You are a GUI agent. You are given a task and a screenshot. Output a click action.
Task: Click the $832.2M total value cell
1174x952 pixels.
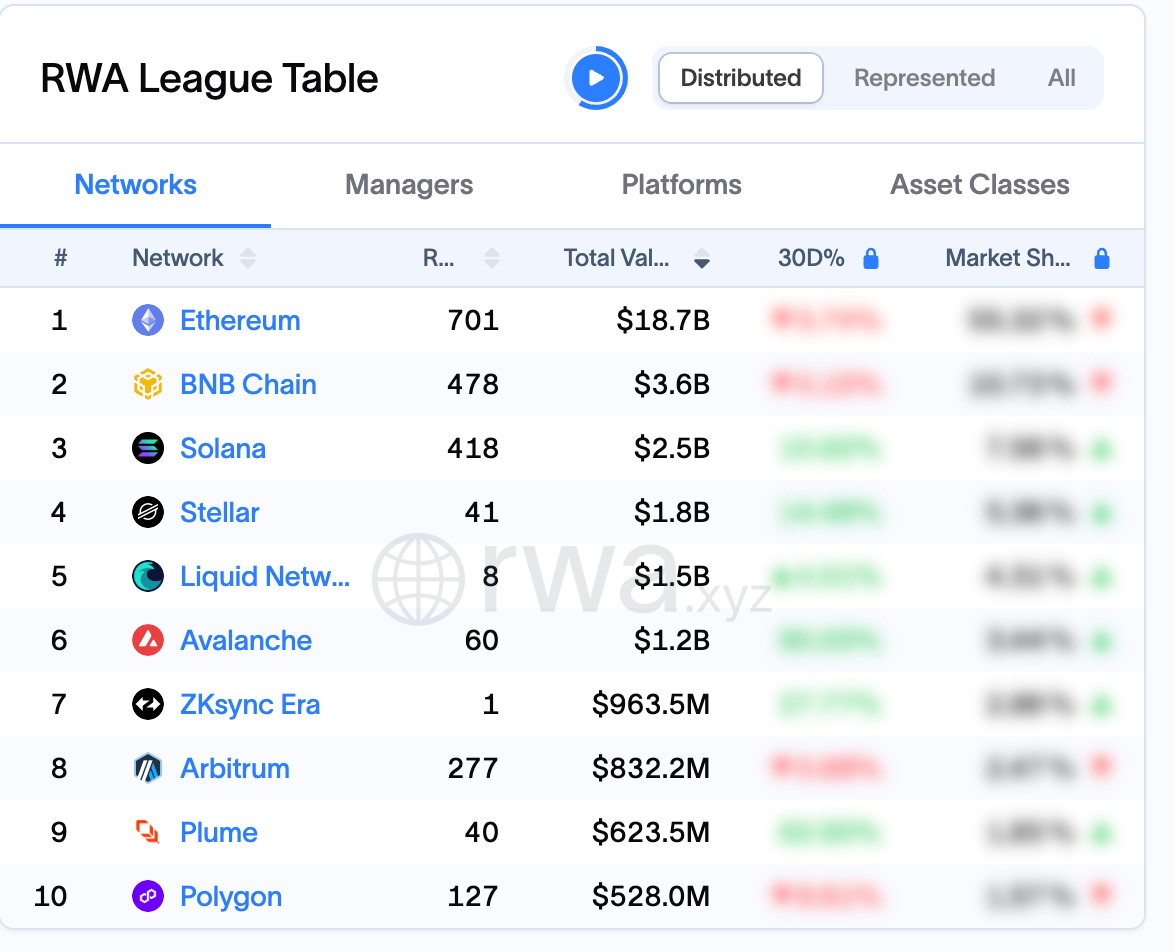tap(651, 768)
